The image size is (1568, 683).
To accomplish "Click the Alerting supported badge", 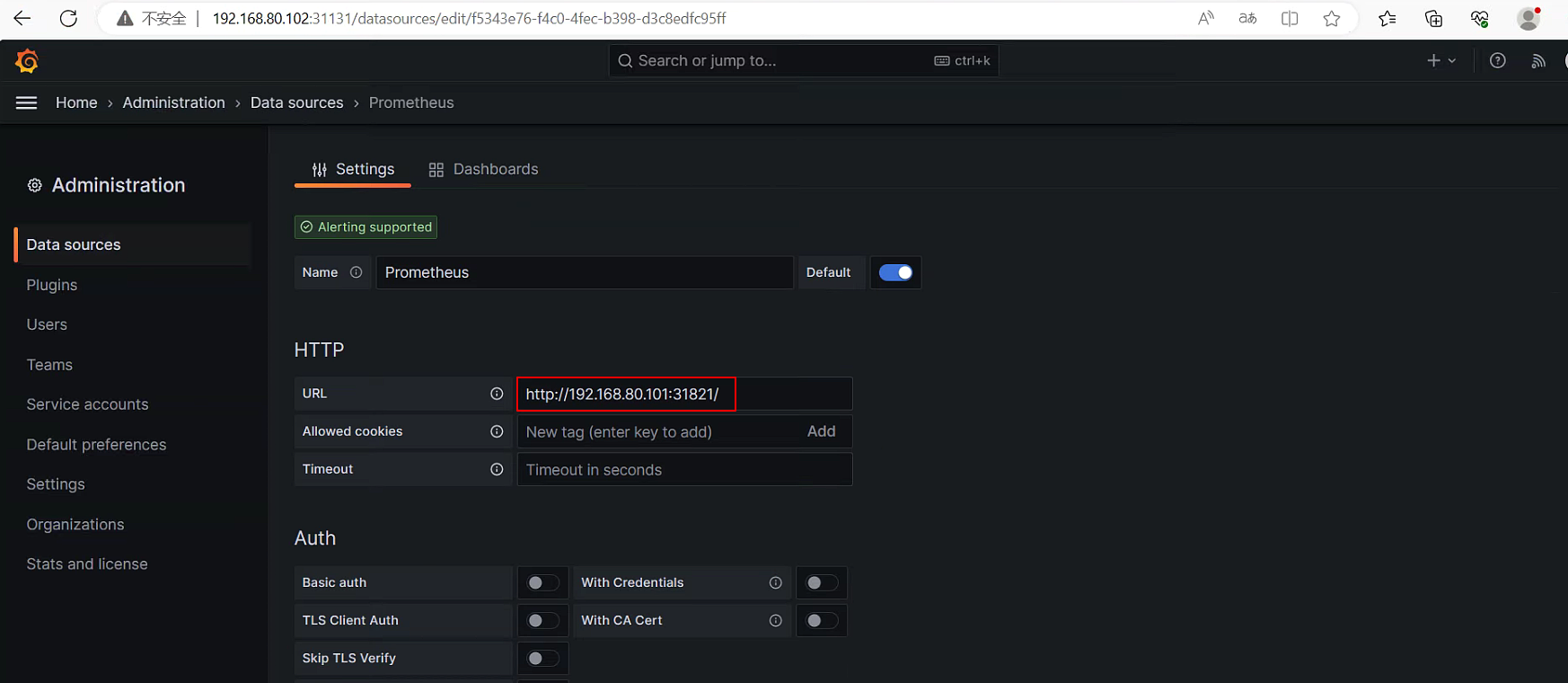I will click(366, 227).
